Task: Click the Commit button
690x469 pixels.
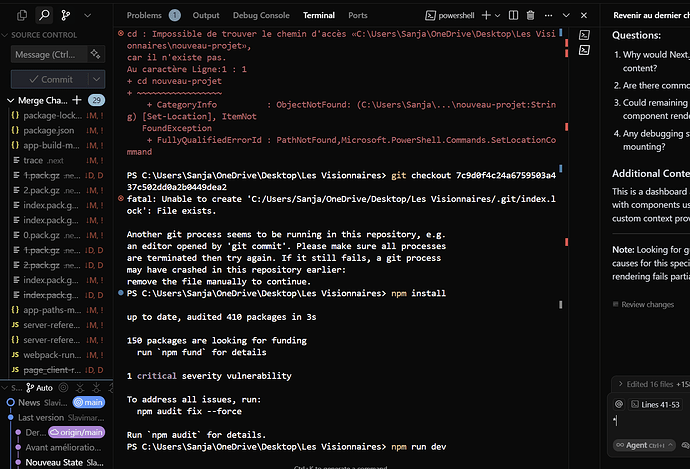Action: point(50,80)
